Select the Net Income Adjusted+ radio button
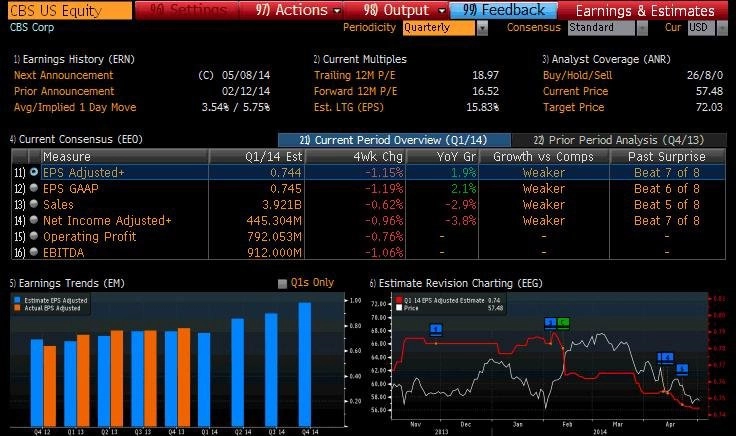Screen dimensions: 736x436 [x=34, y=220]
